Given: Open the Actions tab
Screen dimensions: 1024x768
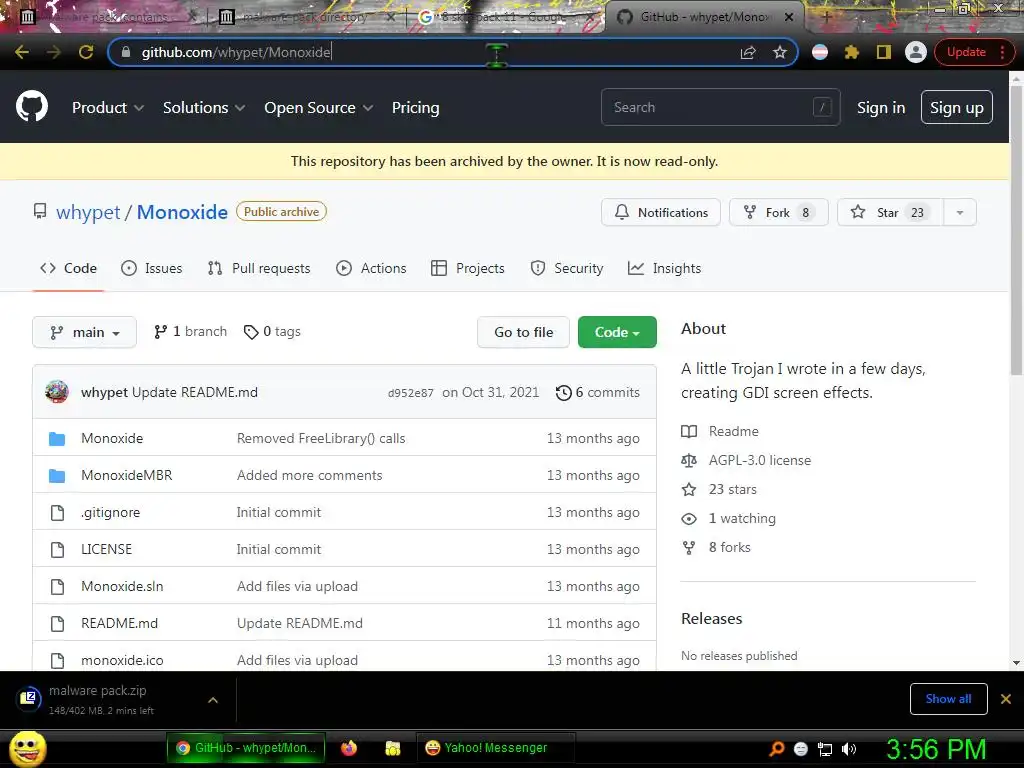Looking at the screenshot, I should pos(371,268).
